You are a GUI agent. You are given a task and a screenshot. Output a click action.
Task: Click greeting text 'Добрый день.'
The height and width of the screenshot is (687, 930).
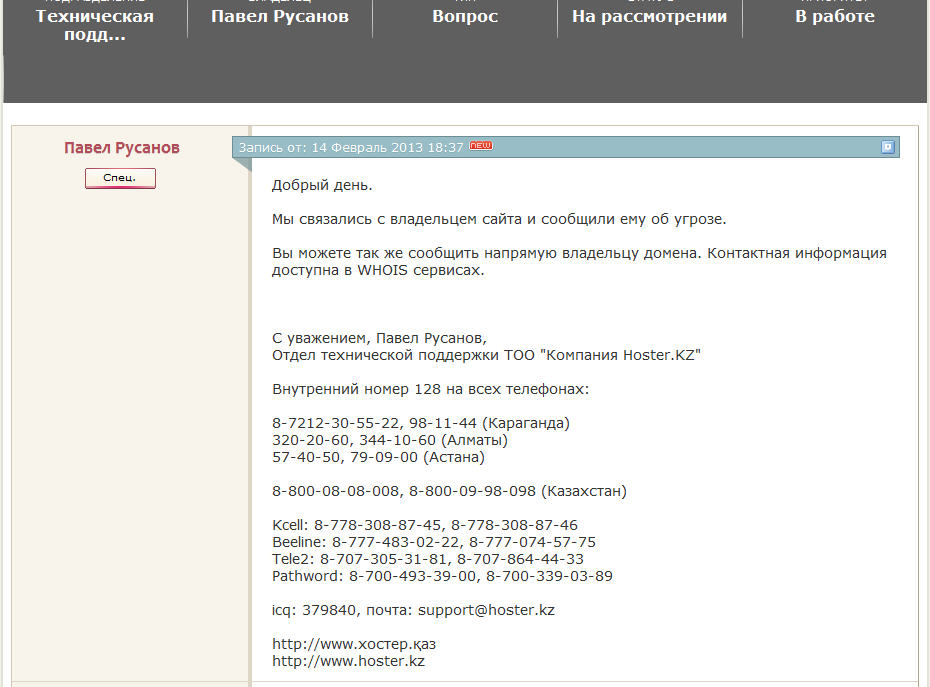[322, 185]
